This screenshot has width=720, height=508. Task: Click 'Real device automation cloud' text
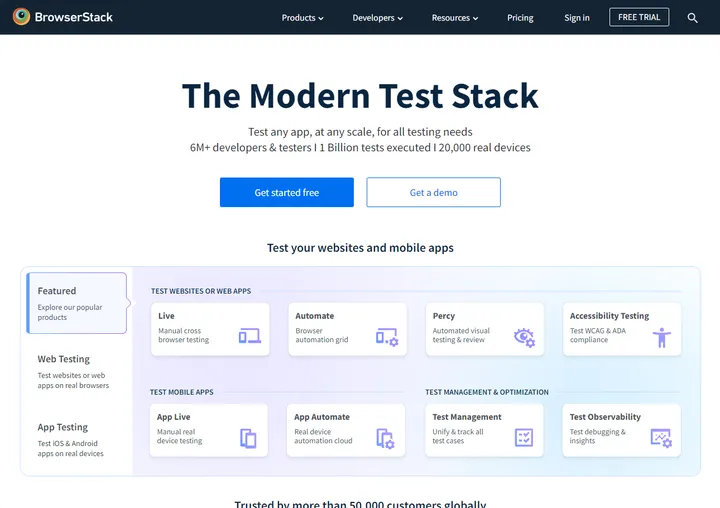click(323, 436)
